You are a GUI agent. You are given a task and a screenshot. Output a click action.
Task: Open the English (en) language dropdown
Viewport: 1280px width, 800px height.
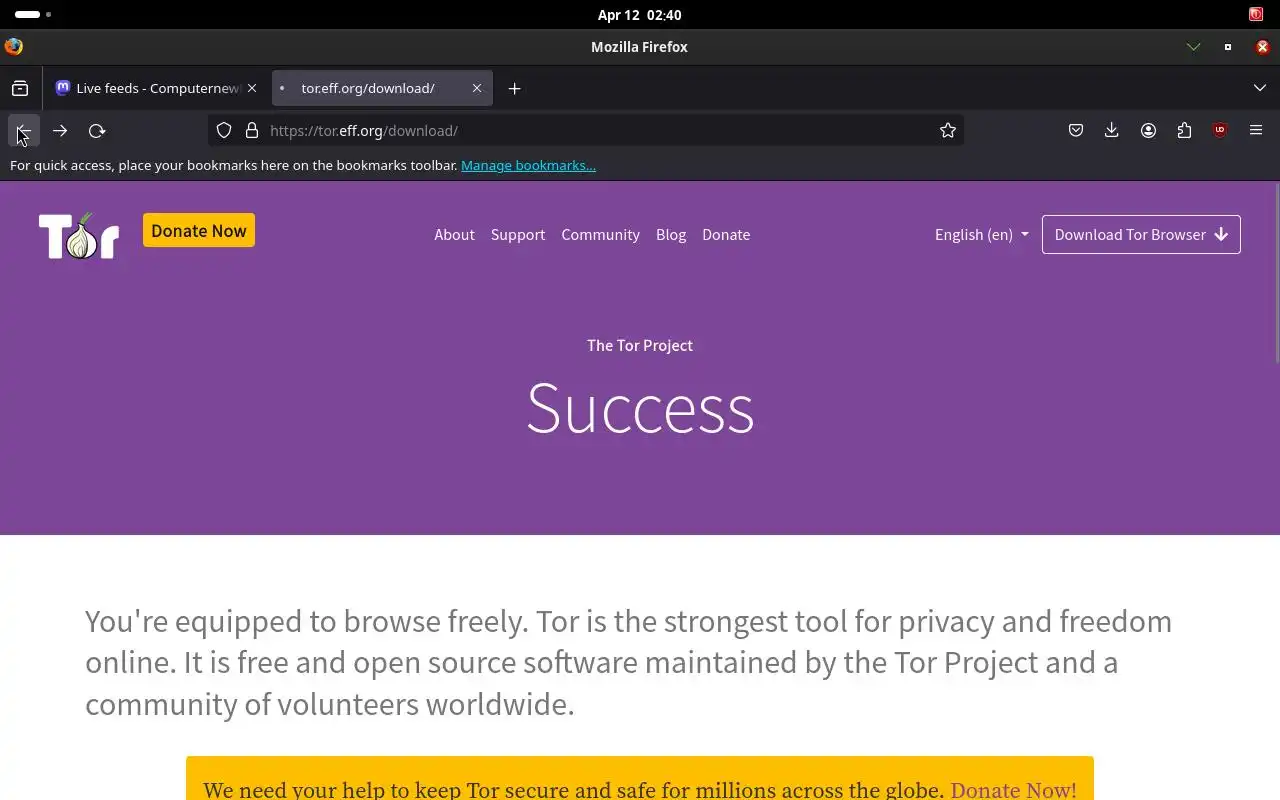[x=981, y=235]
